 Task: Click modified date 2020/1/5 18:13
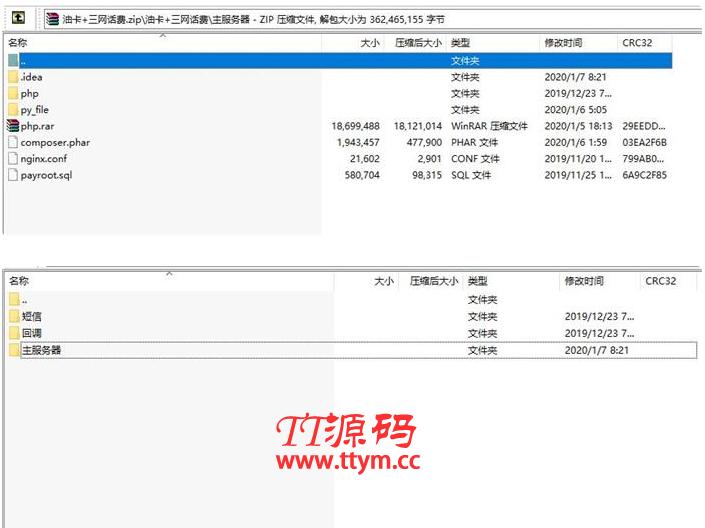pos(578,126)
